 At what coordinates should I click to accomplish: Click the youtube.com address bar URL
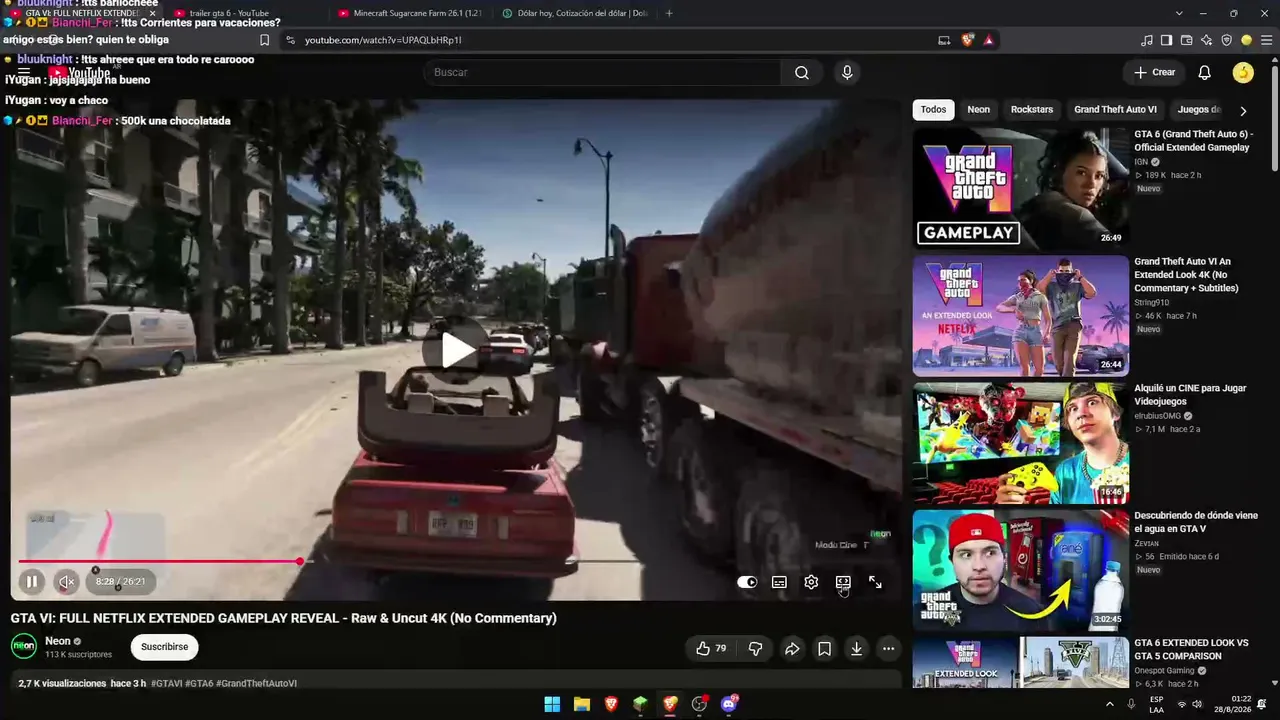coord(383,40)
